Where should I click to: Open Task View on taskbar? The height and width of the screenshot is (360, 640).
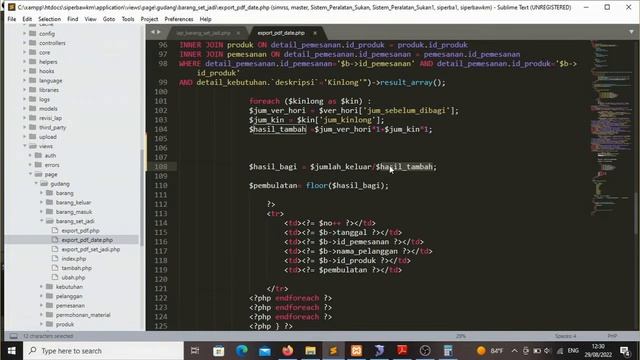coord(195,351)
